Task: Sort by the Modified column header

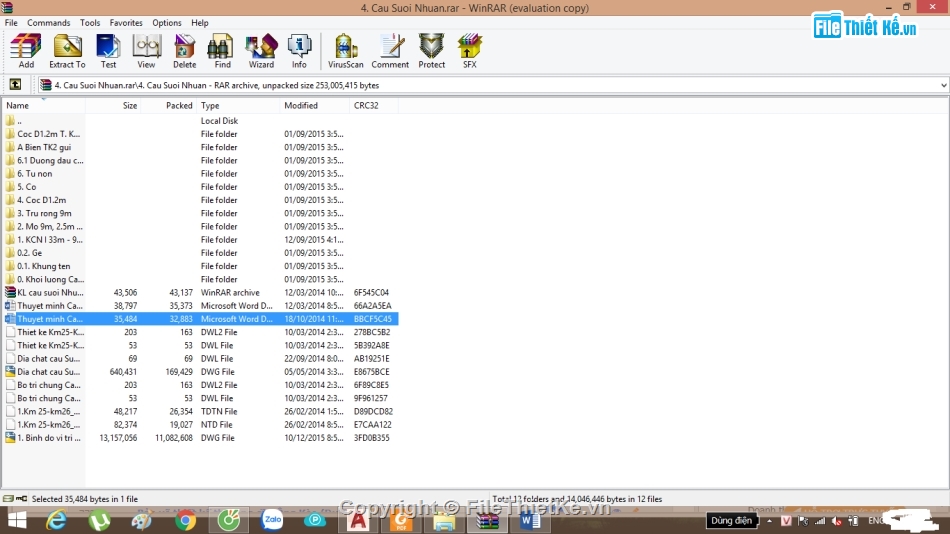Action: [315, 105]
